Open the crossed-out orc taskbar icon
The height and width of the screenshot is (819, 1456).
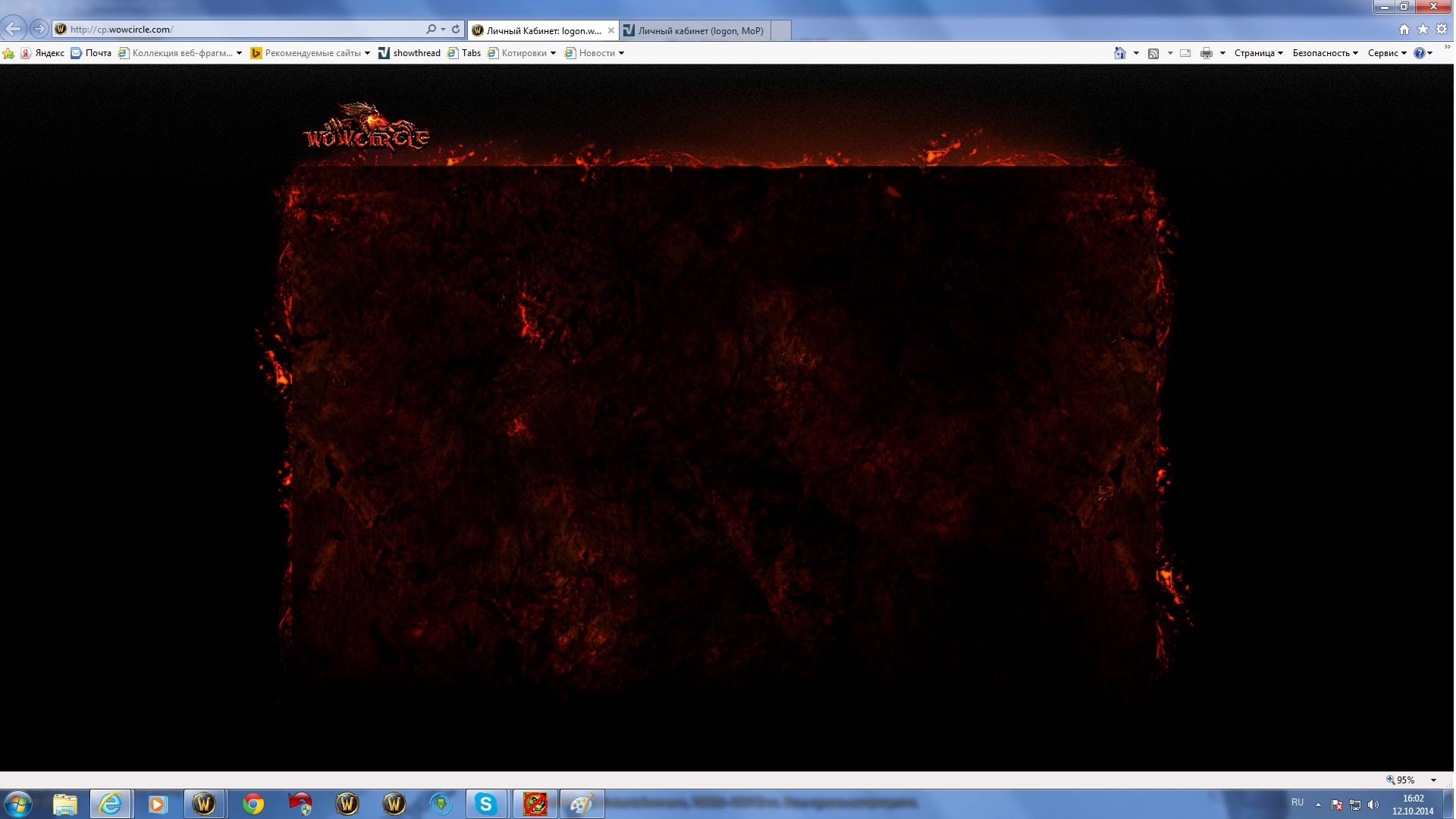(x=535, y=804)
